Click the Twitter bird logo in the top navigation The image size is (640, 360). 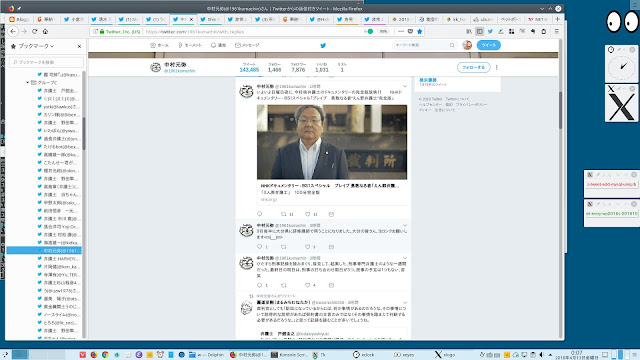323,45
